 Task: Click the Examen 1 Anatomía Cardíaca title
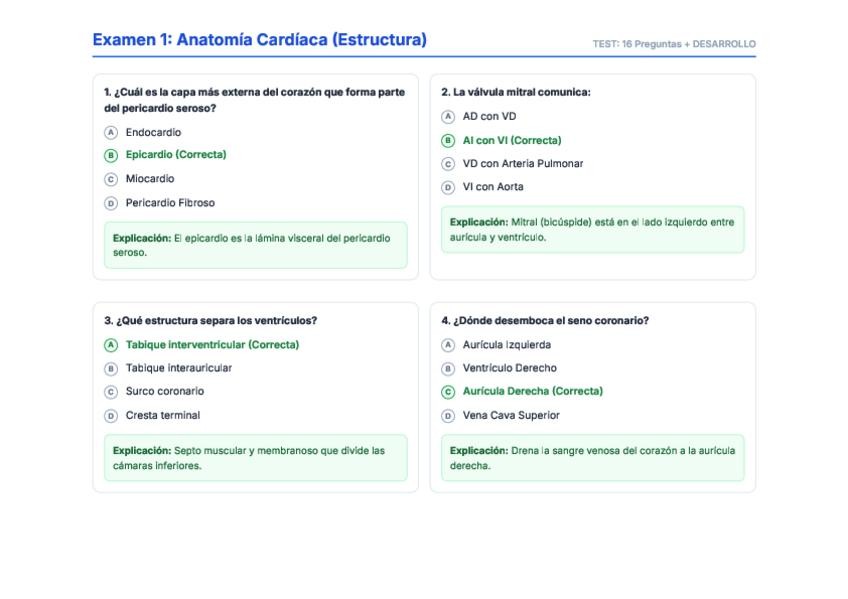(259, 40)
